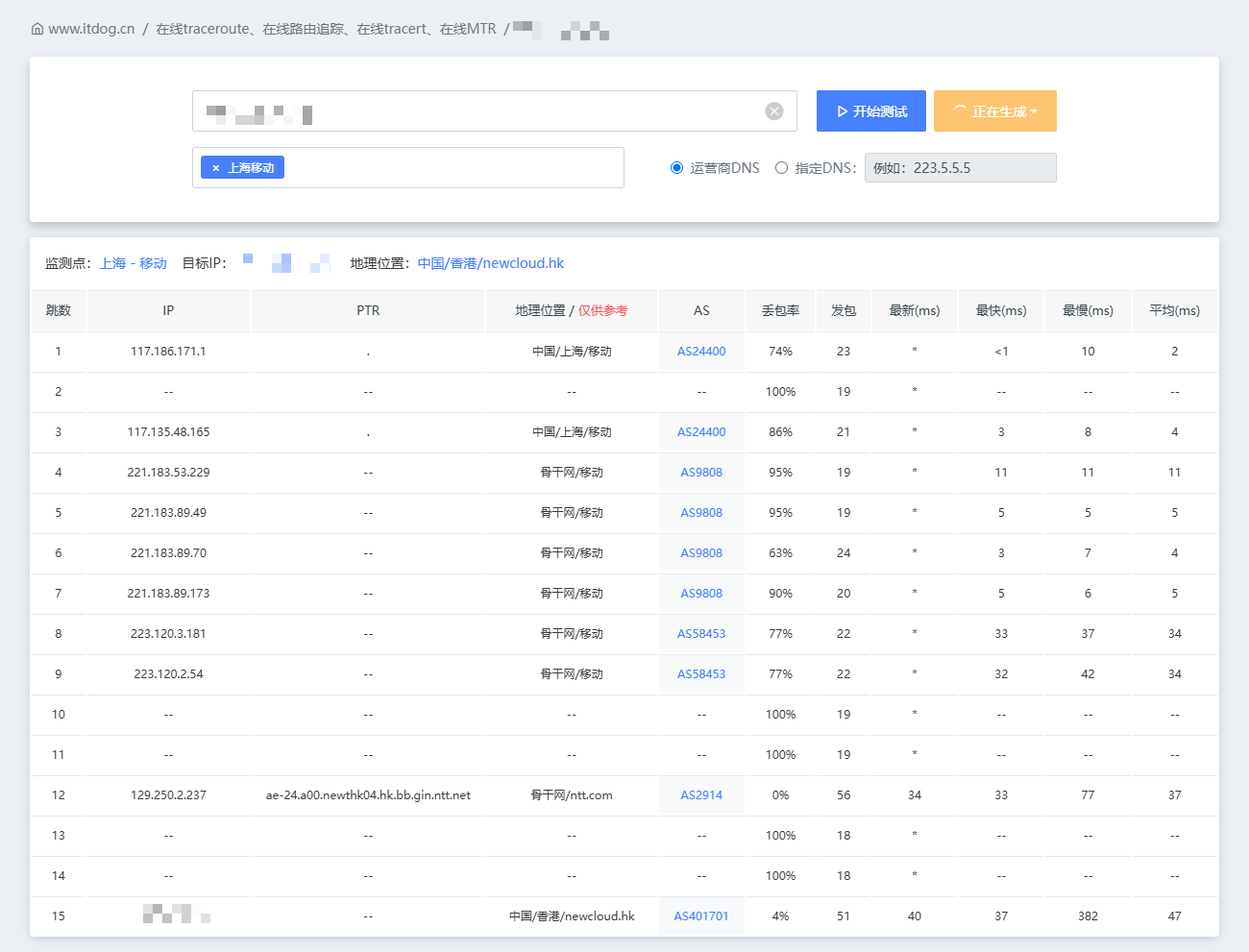The height and width of the screenshot is (952, 1249).
Task: Open AS9808 link for 221.183.89.49
Action: click(x=701, y=513)
